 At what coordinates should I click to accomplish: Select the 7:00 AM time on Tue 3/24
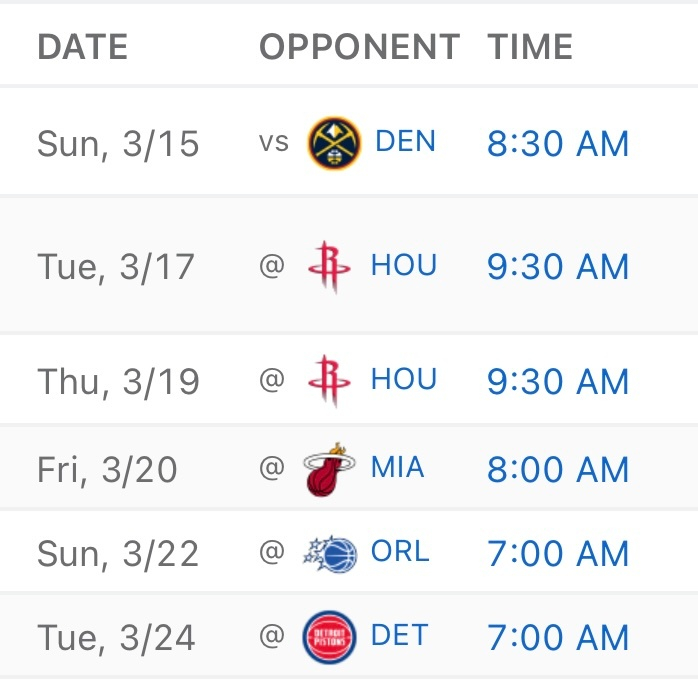coord(558,637)
